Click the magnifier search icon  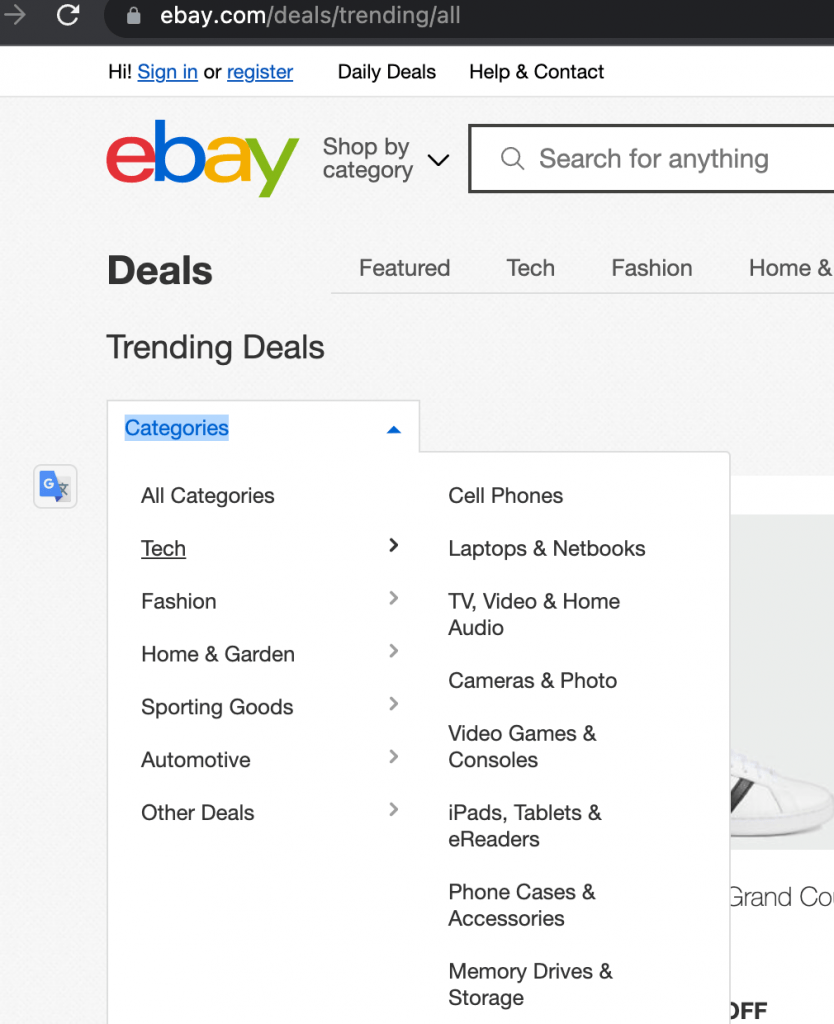(x=512, y=159)
